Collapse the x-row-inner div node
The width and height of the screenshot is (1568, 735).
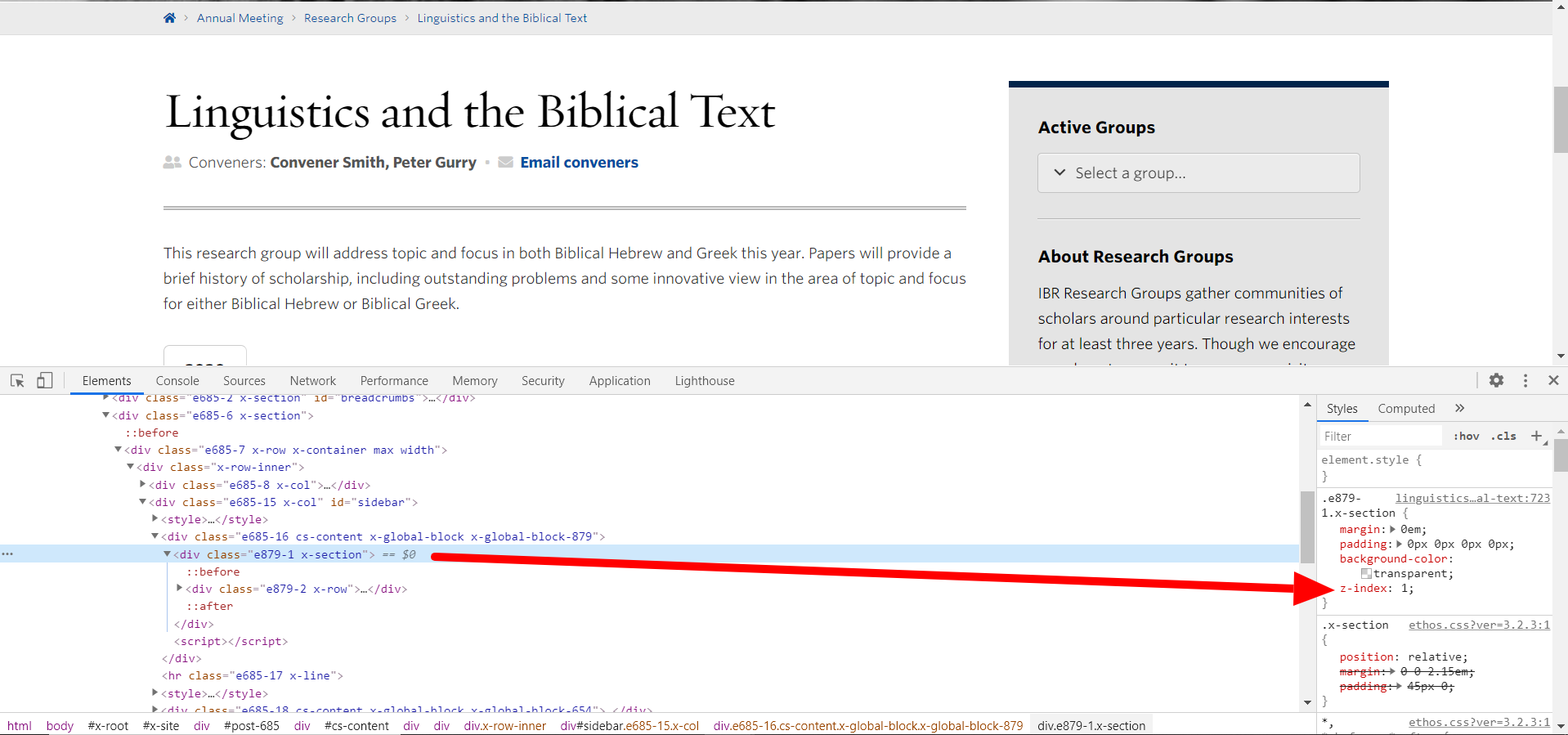pyautogui.click(x=130, y=467)
